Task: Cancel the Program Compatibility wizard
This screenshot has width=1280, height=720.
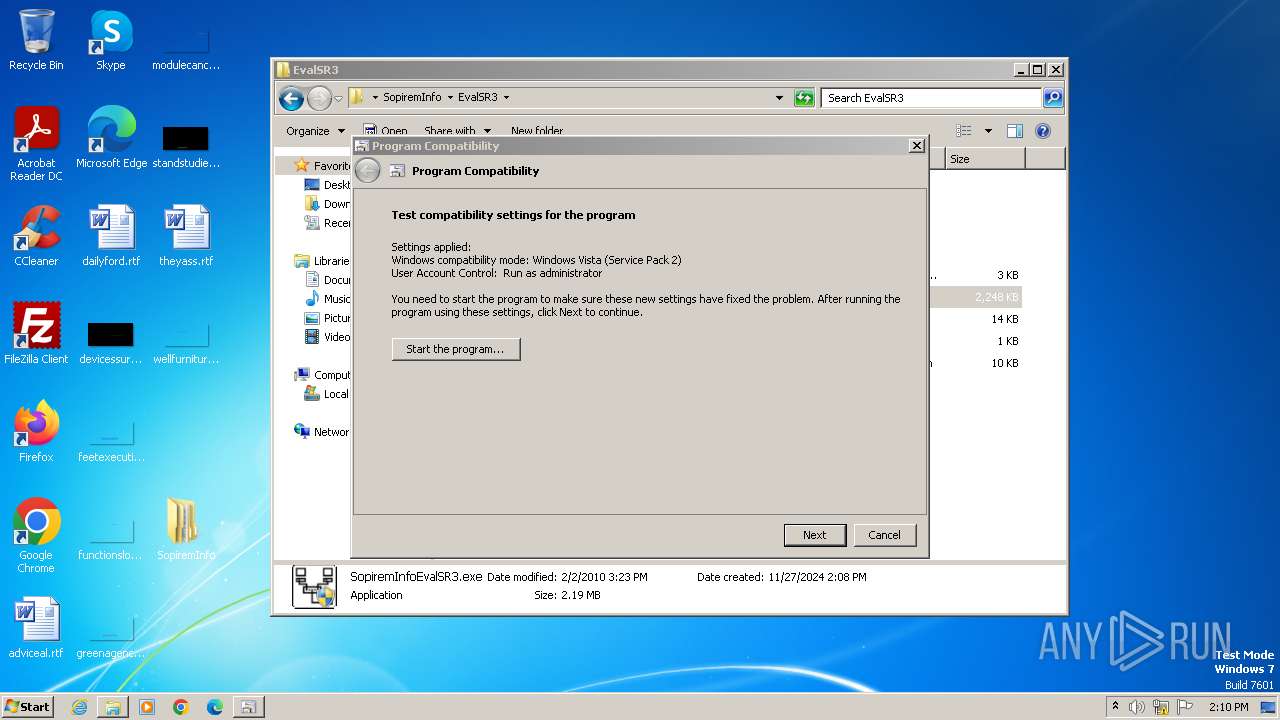Action: pyautogui.click(x=884, y=535)
